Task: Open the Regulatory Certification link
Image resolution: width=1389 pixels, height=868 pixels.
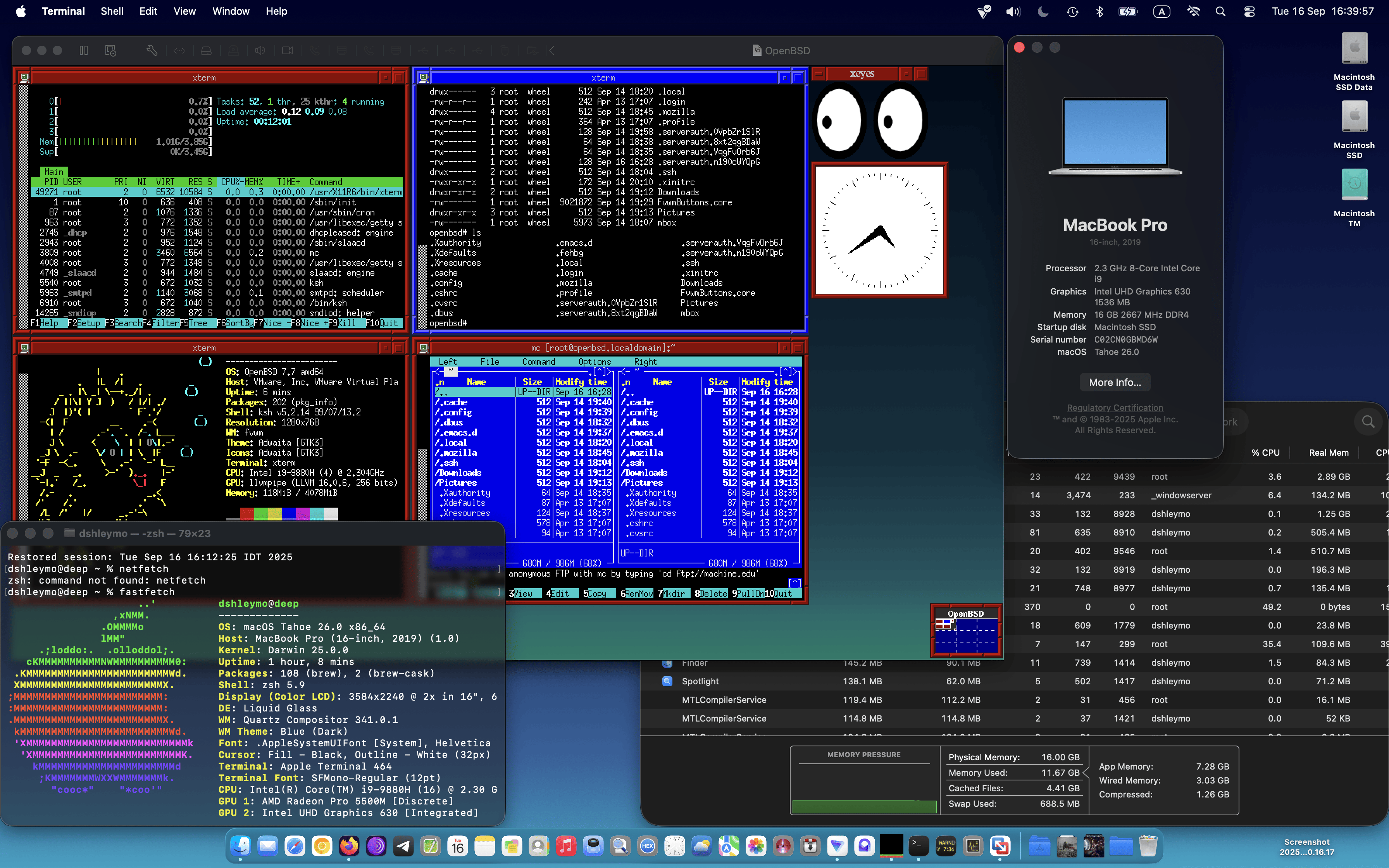Action: click(1115, 408)
